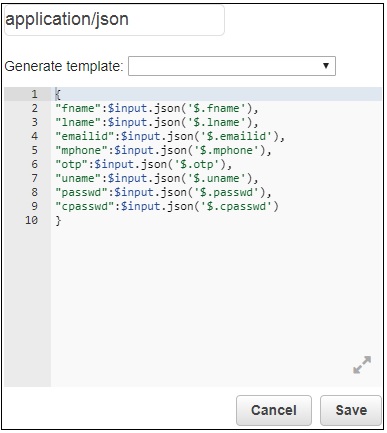
Task: Click the closing brace on line 10
Action: (x=58, y=220)
